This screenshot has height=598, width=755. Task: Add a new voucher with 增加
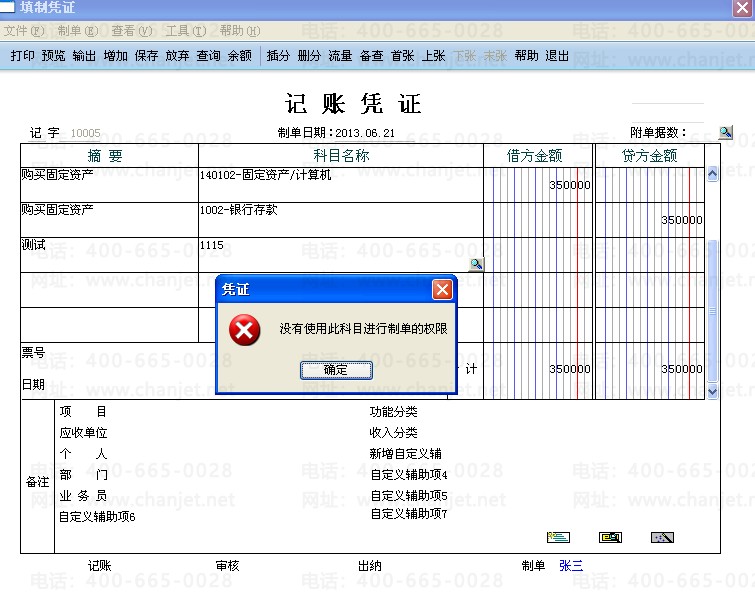(x=116, y=56)
